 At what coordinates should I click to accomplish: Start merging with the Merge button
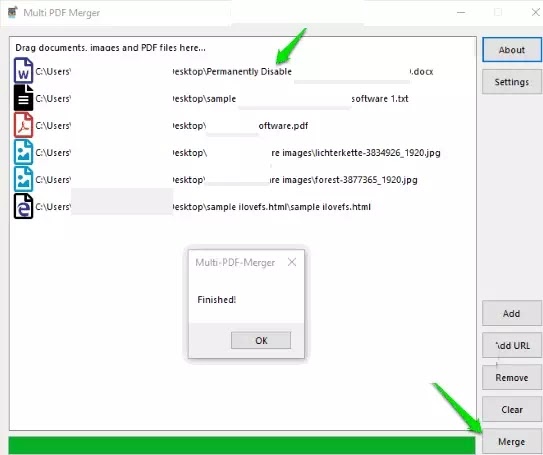tap(511, 441)
